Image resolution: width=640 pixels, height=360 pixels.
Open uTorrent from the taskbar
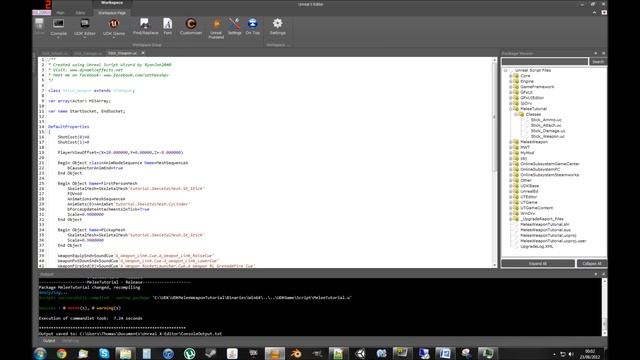(x=189, y=353)
